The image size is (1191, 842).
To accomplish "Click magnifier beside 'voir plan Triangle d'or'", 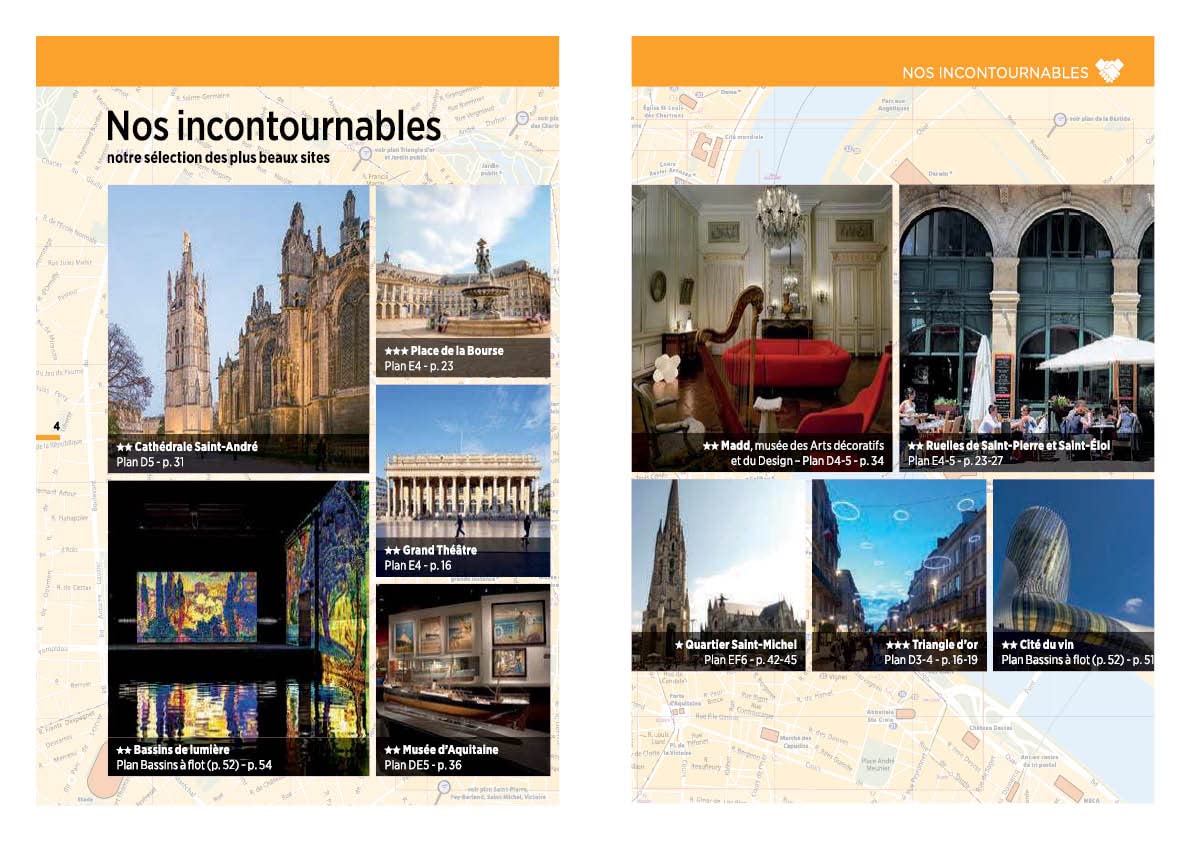I will pyautogui.click(x=366, y=155).
